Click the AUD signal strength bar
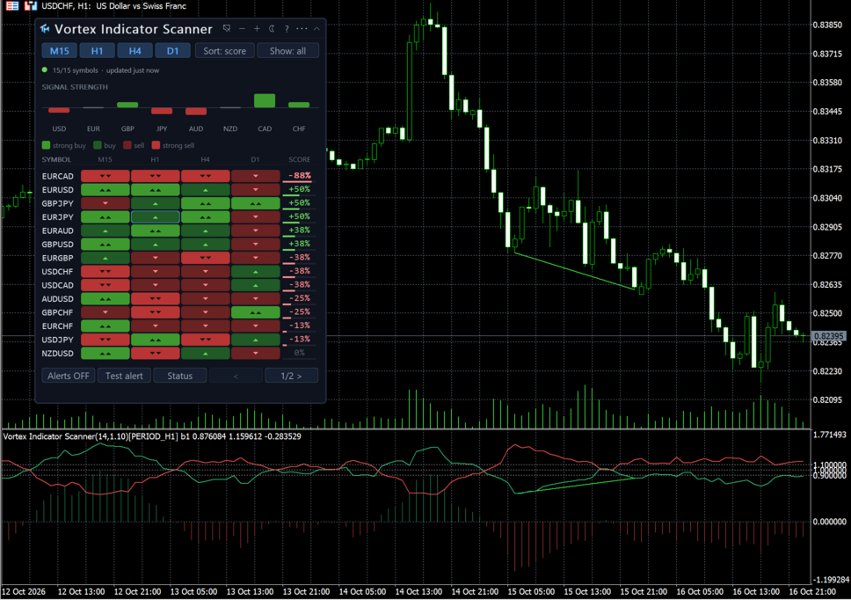851x600 pixels. coord(196,111)
